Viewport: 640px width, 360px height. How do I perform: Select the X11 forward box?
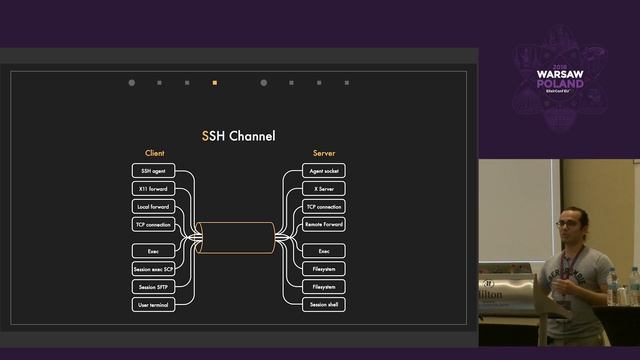153,189
